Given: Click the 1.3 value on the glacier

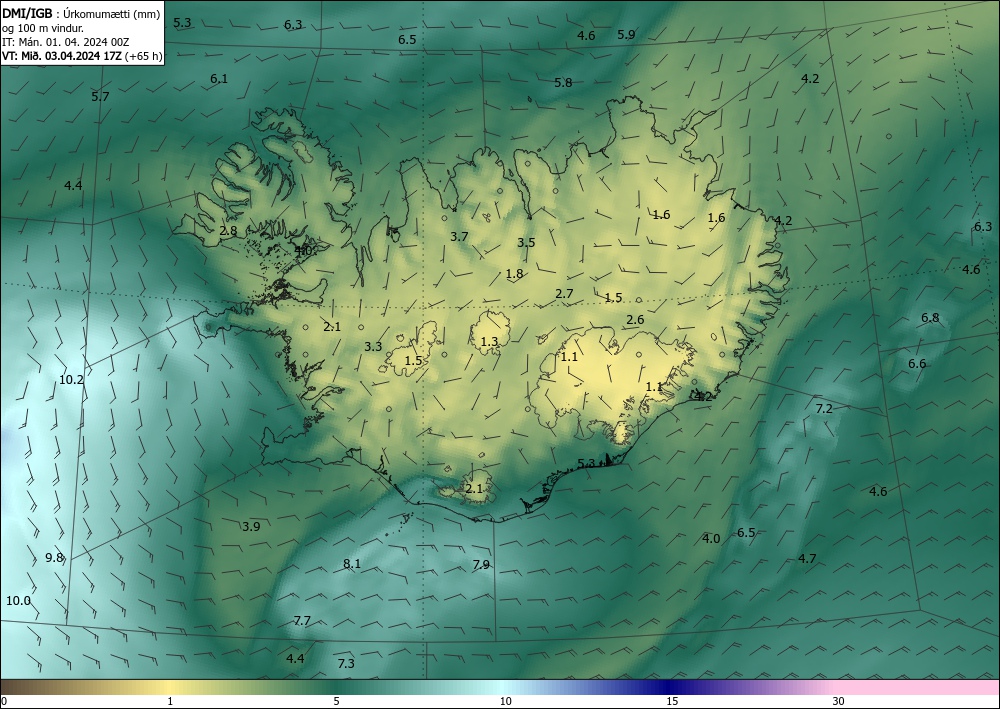Looking at the screenshot, I should click(x=489, y=342).
